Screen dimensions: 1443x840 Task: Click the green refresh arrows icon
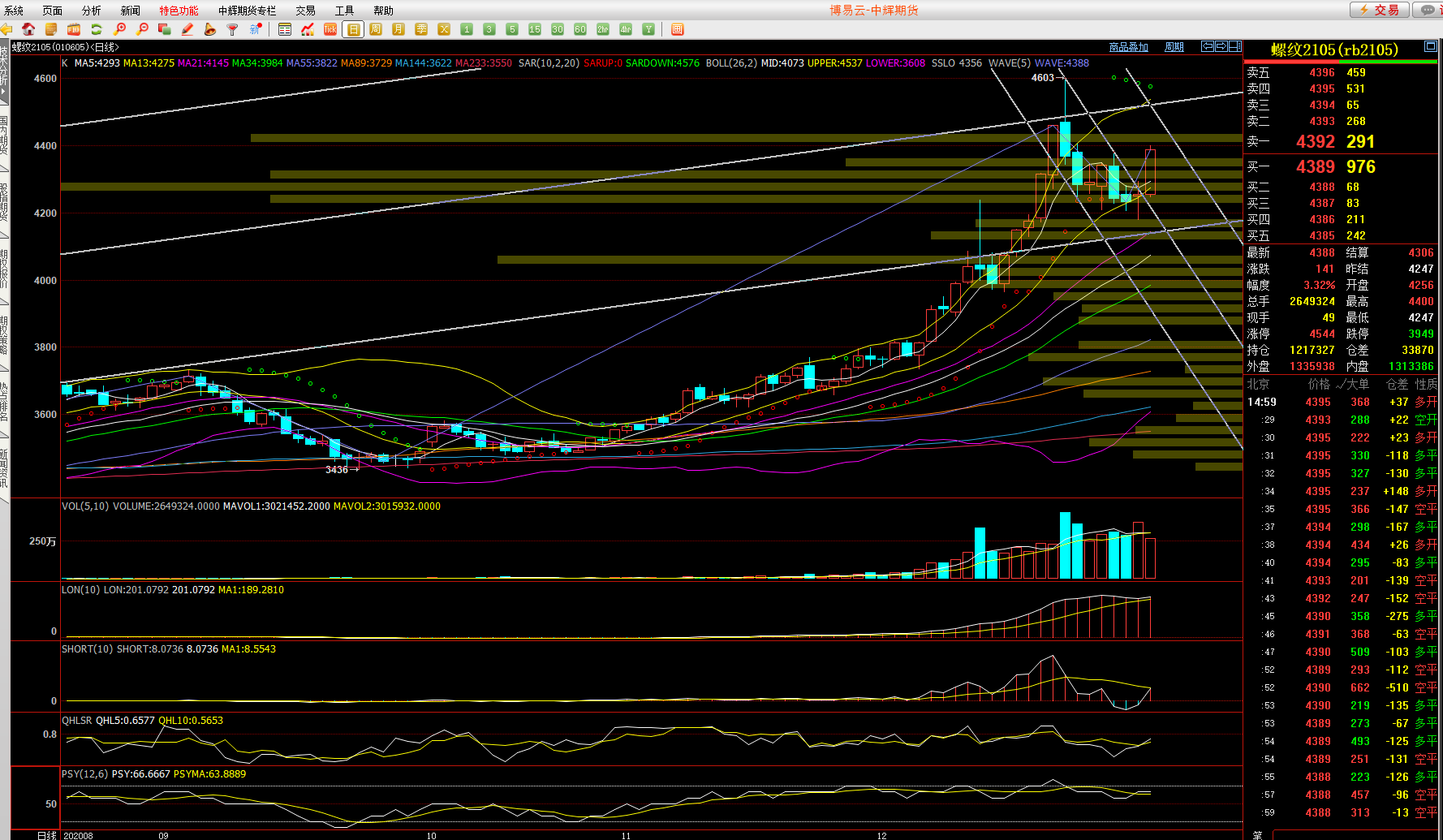click(97, 29)
